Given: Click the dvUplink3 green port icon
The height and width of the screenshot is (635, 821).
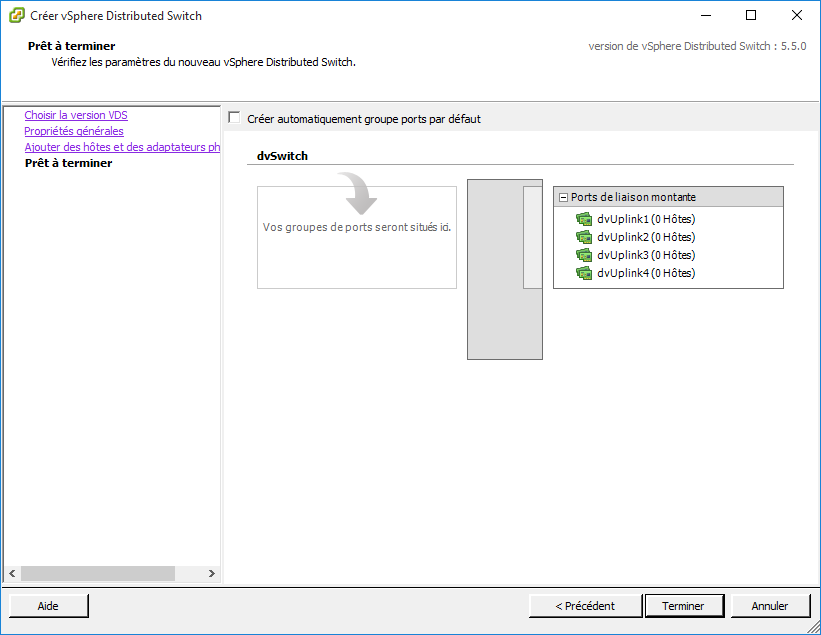Looking at the screenshot, I should 584,255.
